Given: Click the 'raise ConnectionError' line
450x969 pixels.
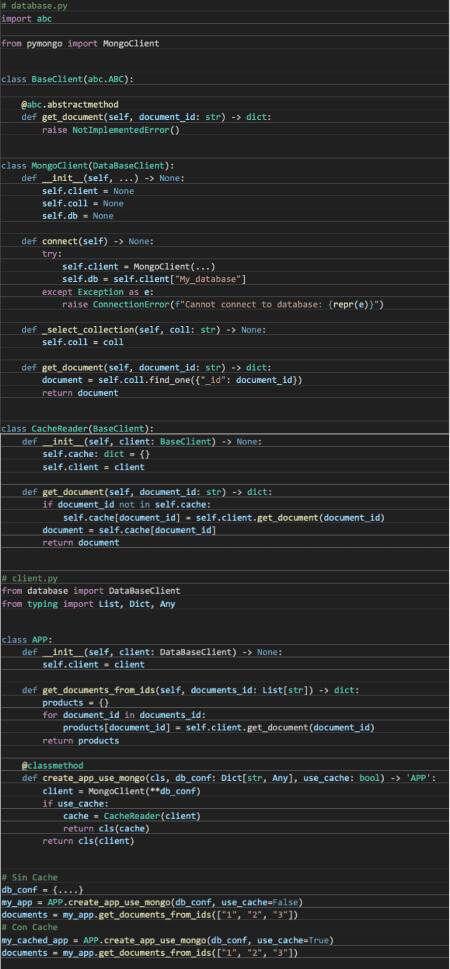Looking at the screenshot, I should coord(223,305).
